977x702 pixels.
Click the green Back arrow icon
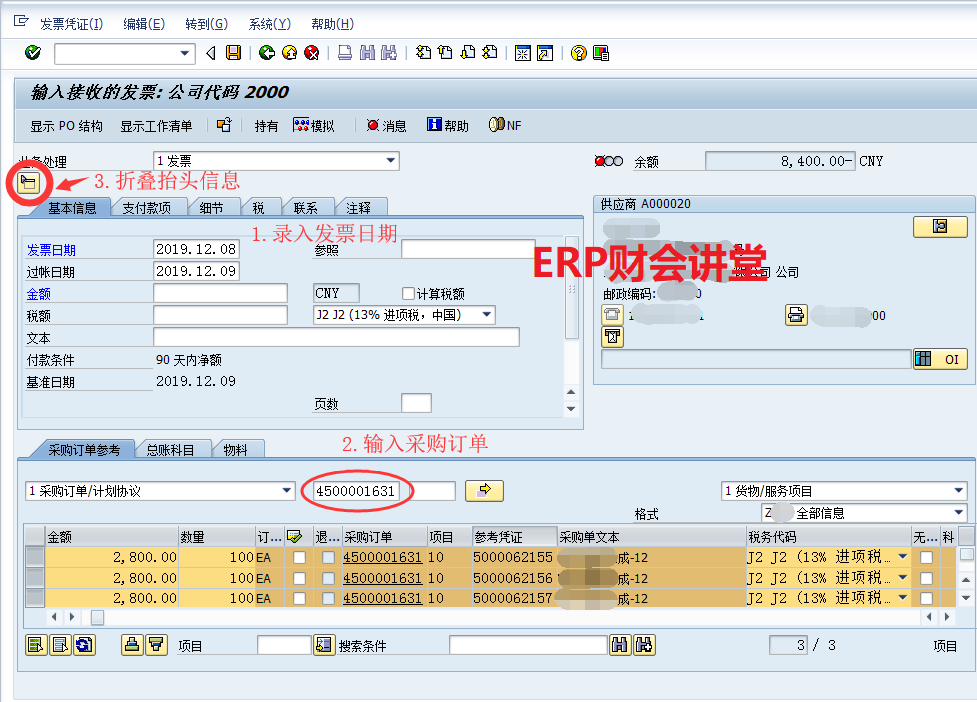pos(266,53)
